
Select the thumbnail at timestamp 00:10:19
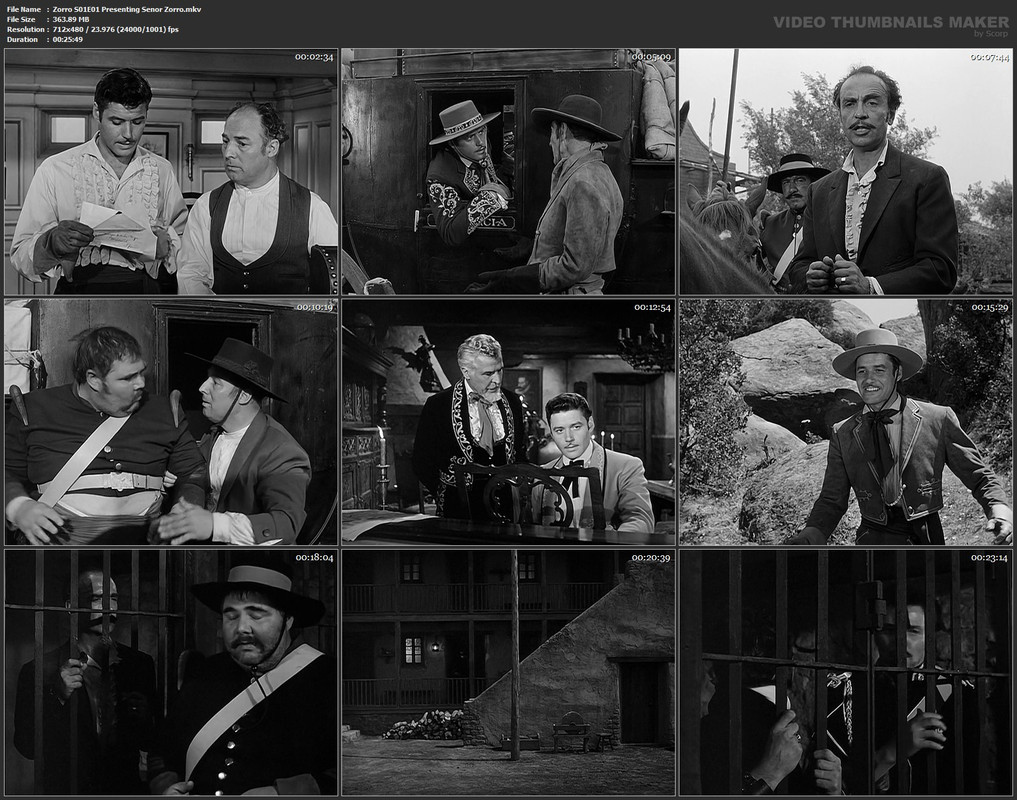point(171,422)
